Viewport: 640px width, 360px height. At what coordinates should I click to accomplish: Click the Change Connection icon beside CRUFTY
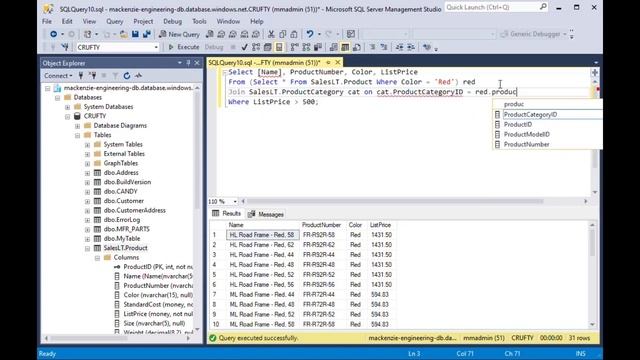pyautogui.click(x=65, y=47)
